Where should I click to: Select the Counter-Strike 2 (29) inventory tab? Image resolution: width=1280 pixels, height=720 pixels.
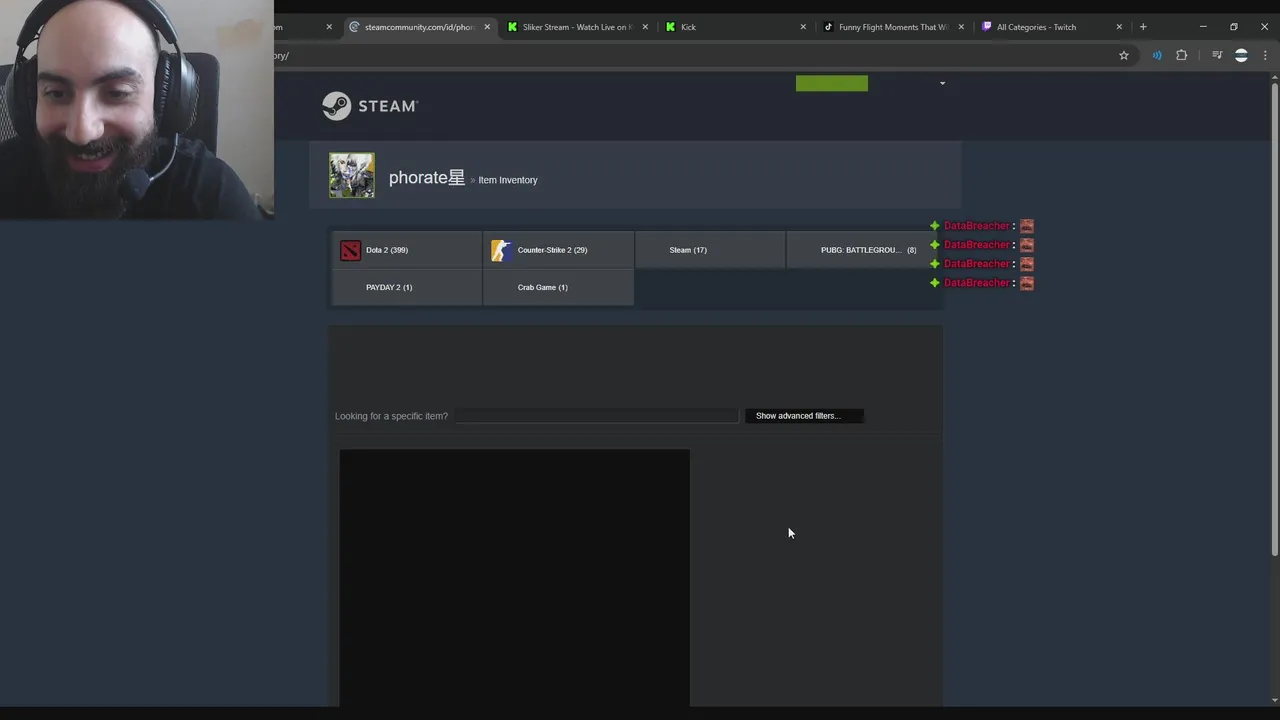[x=558, y=250]
